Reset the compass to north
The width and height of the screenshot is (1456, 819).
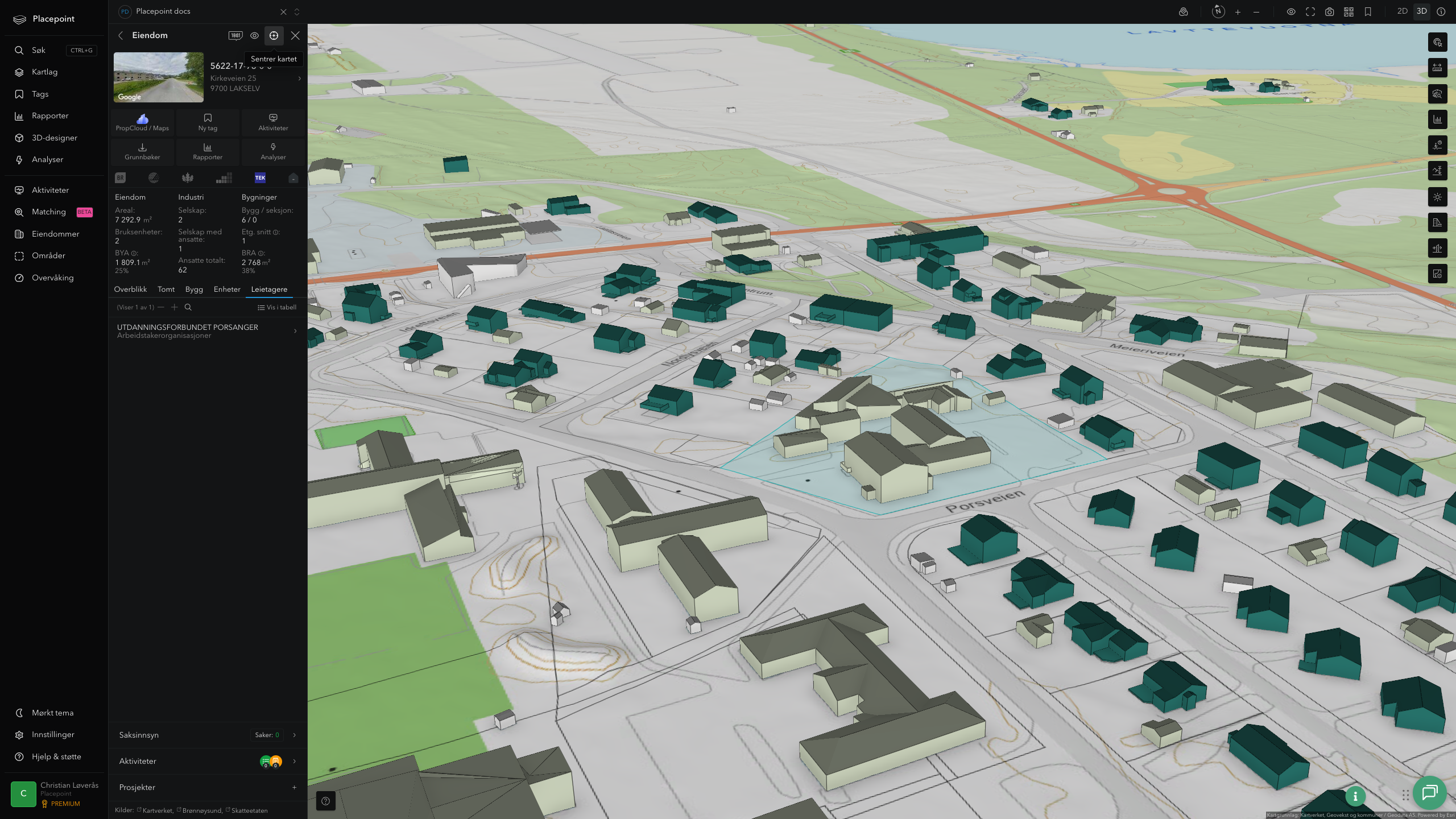click(x=1218, y=11)
